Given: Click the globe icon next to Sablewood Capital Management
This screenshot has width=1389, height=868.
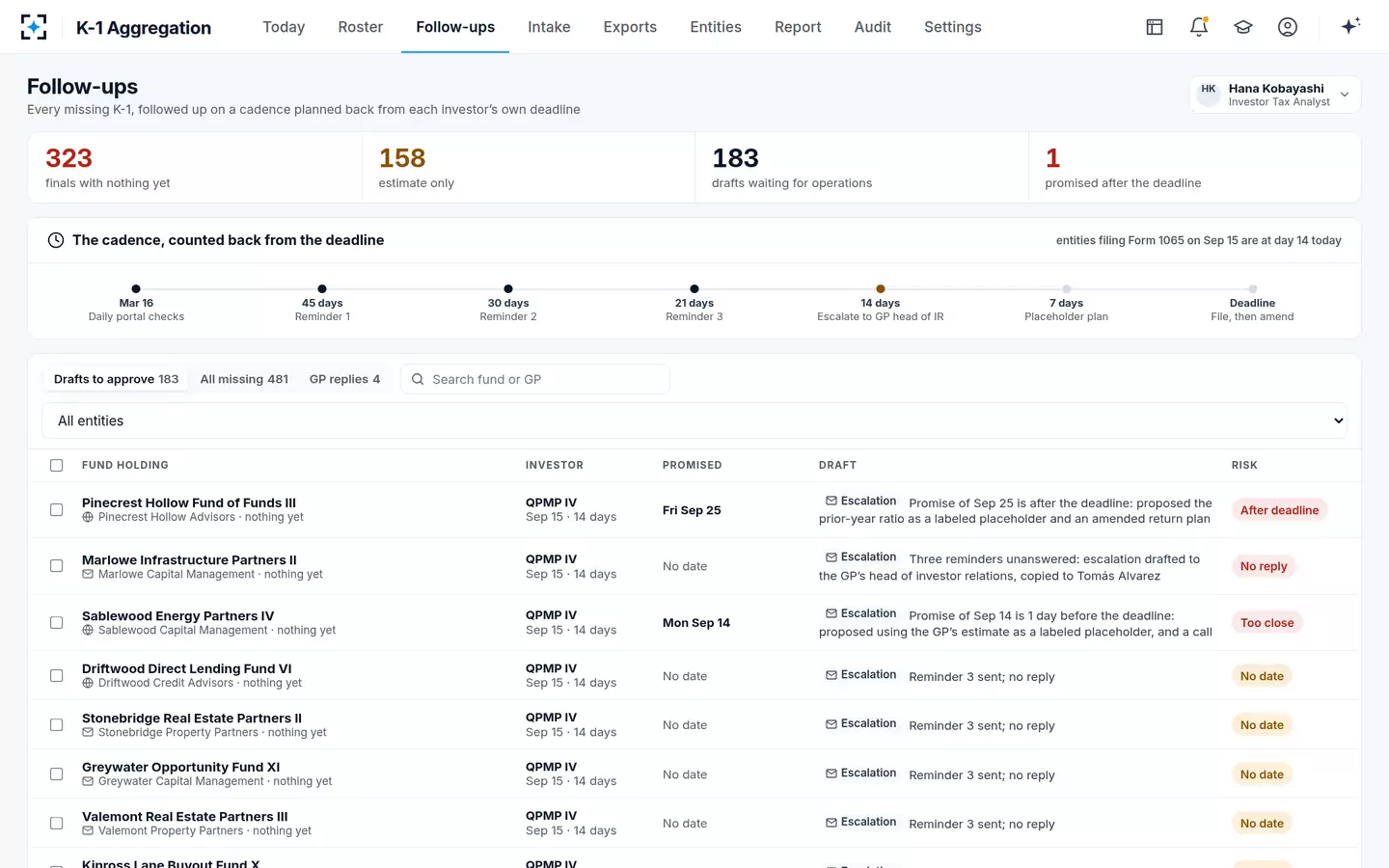Looking at the screenshot, I should [x=88, y=630].
